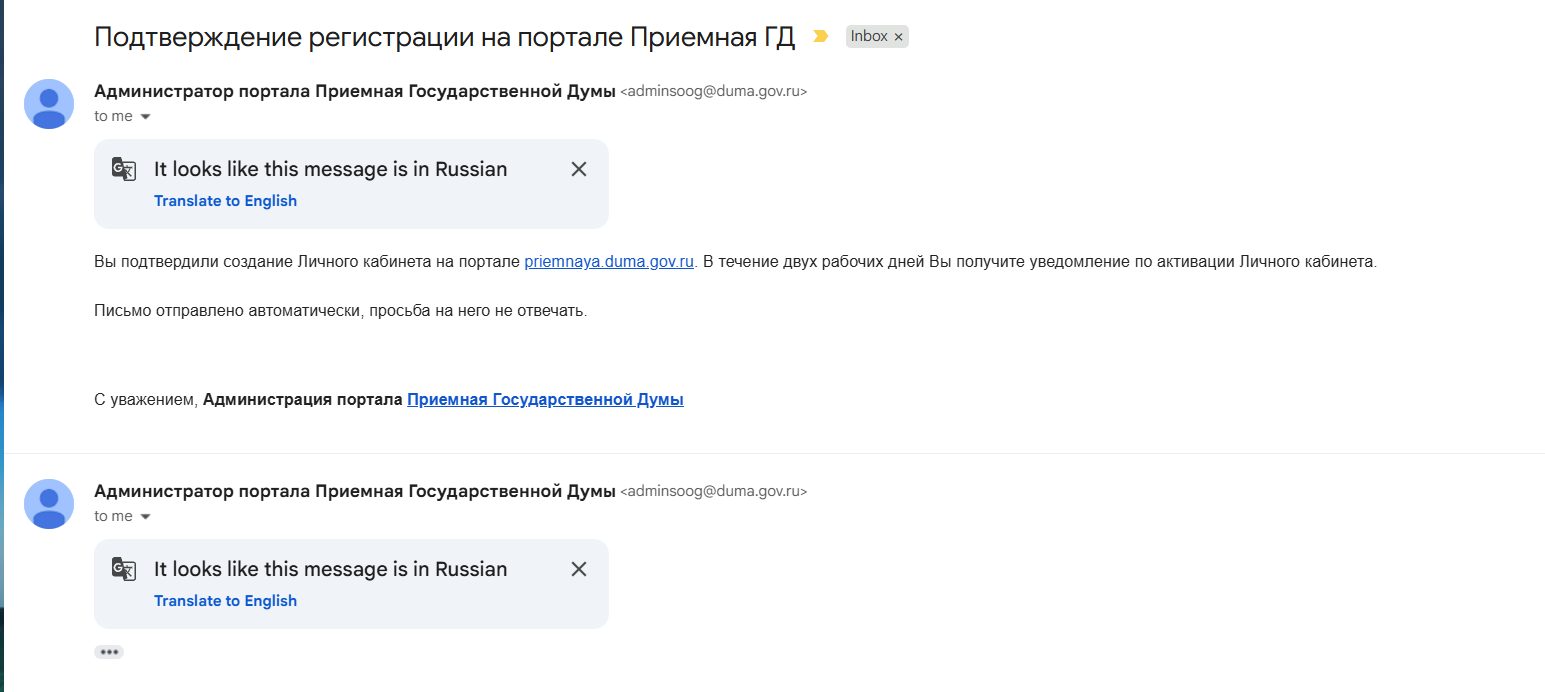Viewport: 1545px width, 692px height.
Task: Dismiss the first message's translation banner
Action: pos(578,169)
